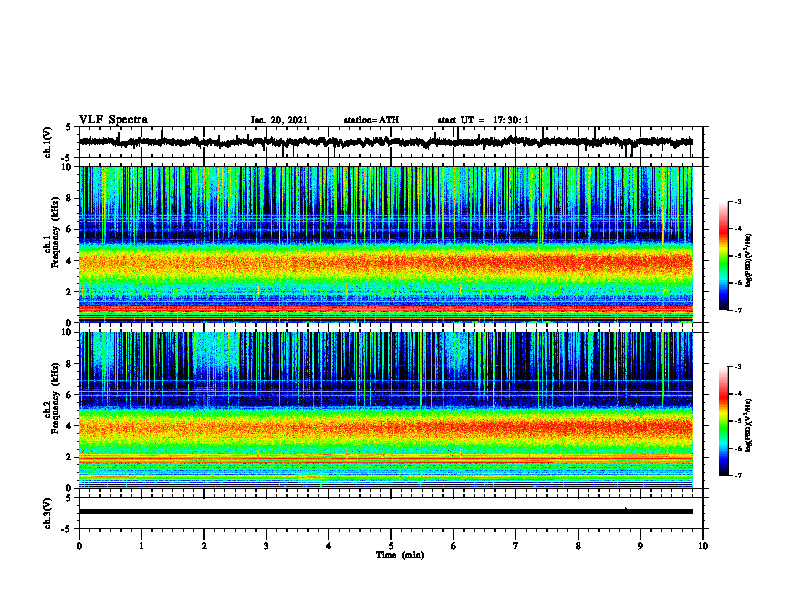Click the ch.2 spectrogram panel
The width and height of the screenshot is (792, 612).
click(x=386, y=410)
